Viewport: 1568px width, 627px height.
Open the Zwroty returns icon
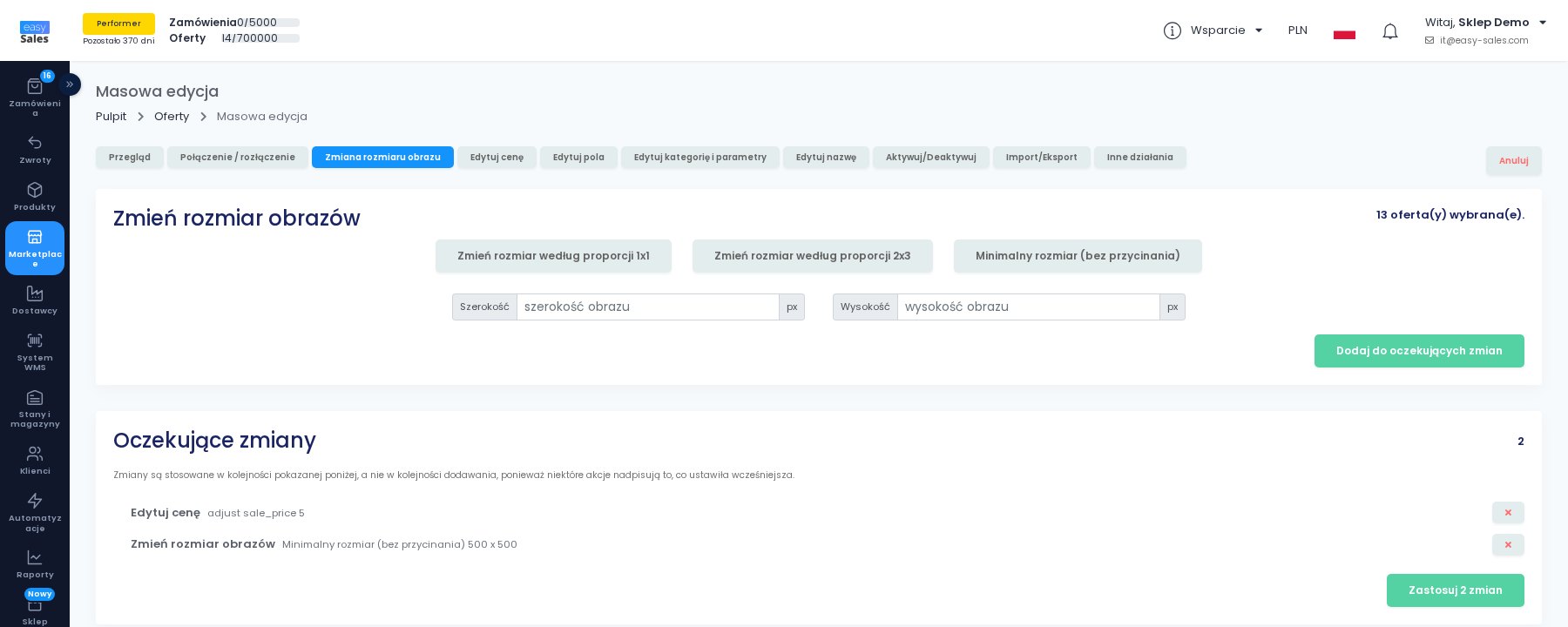pyautogui.click(x=35, y=142)
